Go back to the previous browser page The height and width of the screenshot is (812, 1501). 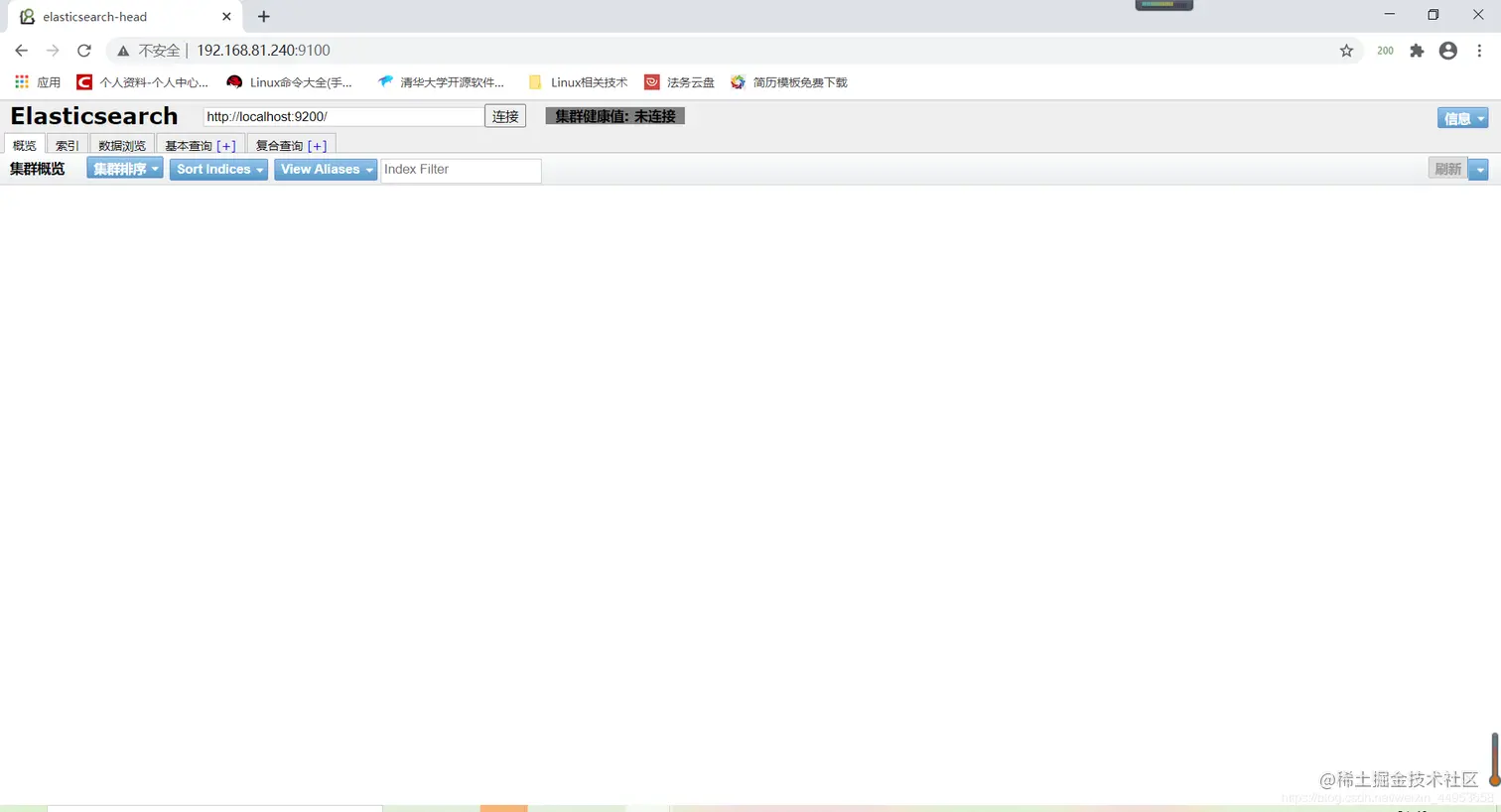coord(21,51)
